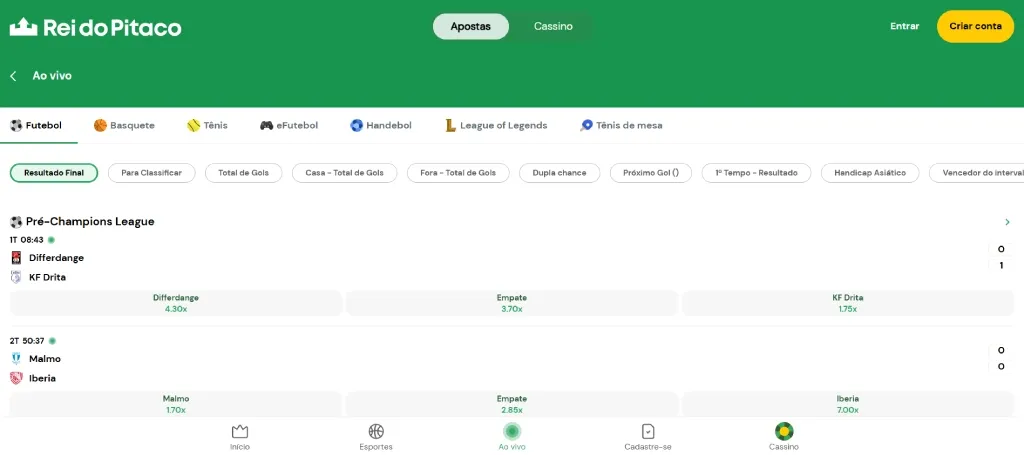Image resolution: width=1024 pixels, height=455 pixels.
Task: Click the Rei do Pitaco crown logo
Action: pos(24,27)
